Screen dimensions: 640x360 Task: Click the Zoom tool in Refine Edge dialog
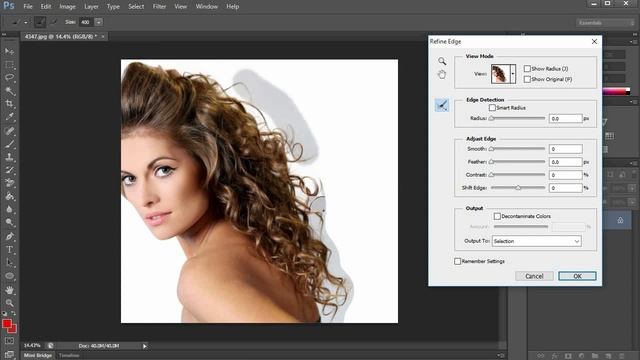[442, 61]
